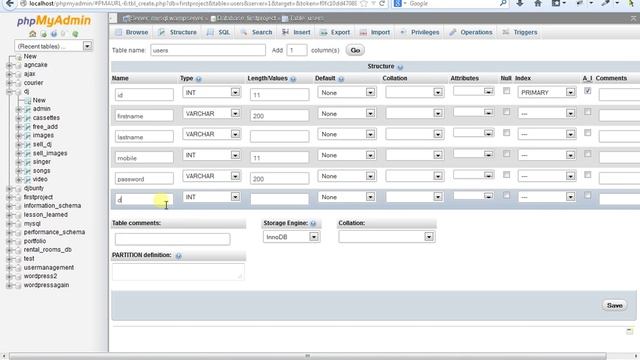Open the Search tab
This screenshot has height=360, width=640.
point(256,32)
